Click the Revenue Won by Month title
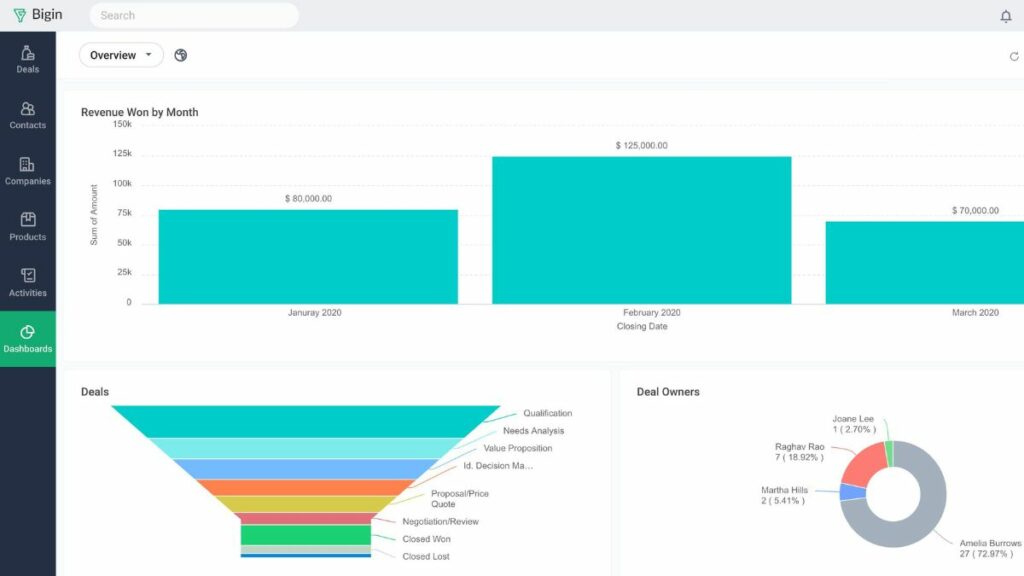The height and width of the screenshot is (576, 1024). 139,112
